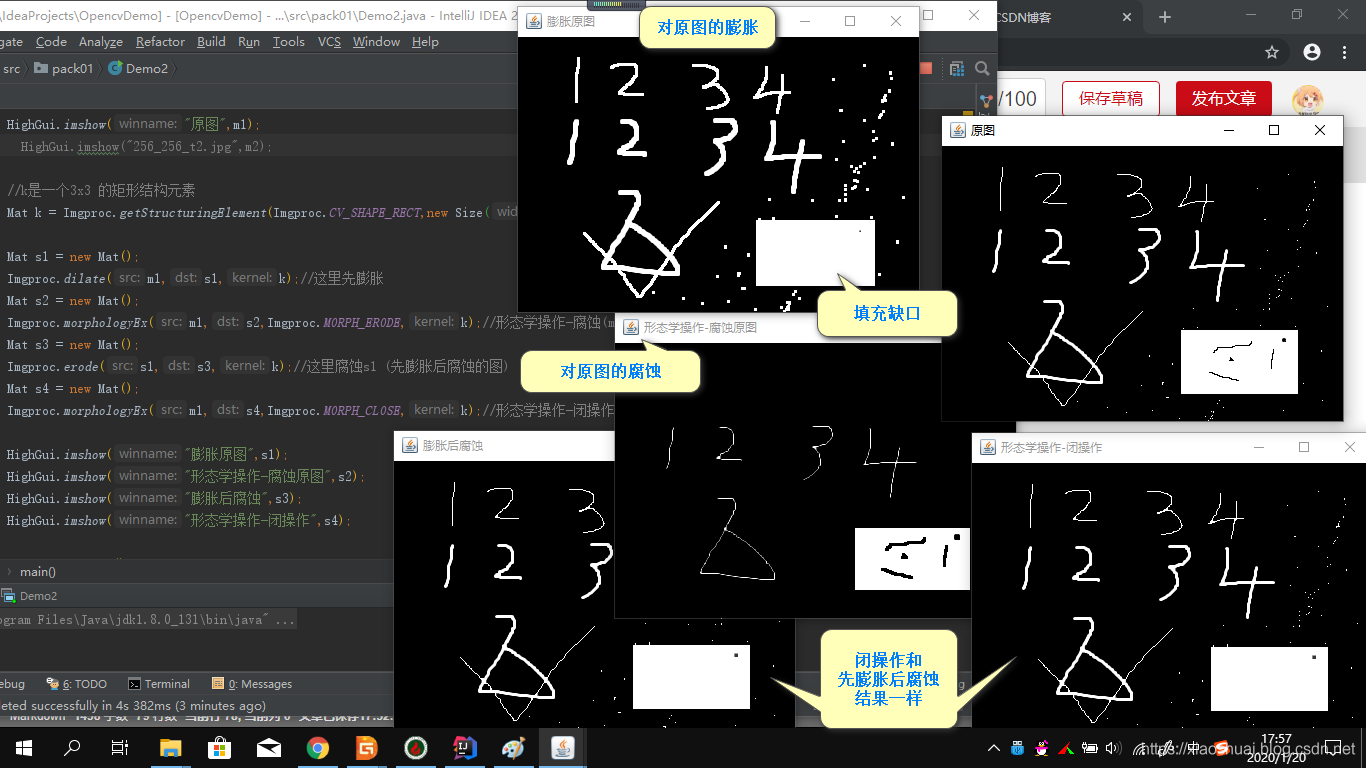The image size is (1366, 768).
Task: Open the 6: TODO tool window
Action: point(76,684)
